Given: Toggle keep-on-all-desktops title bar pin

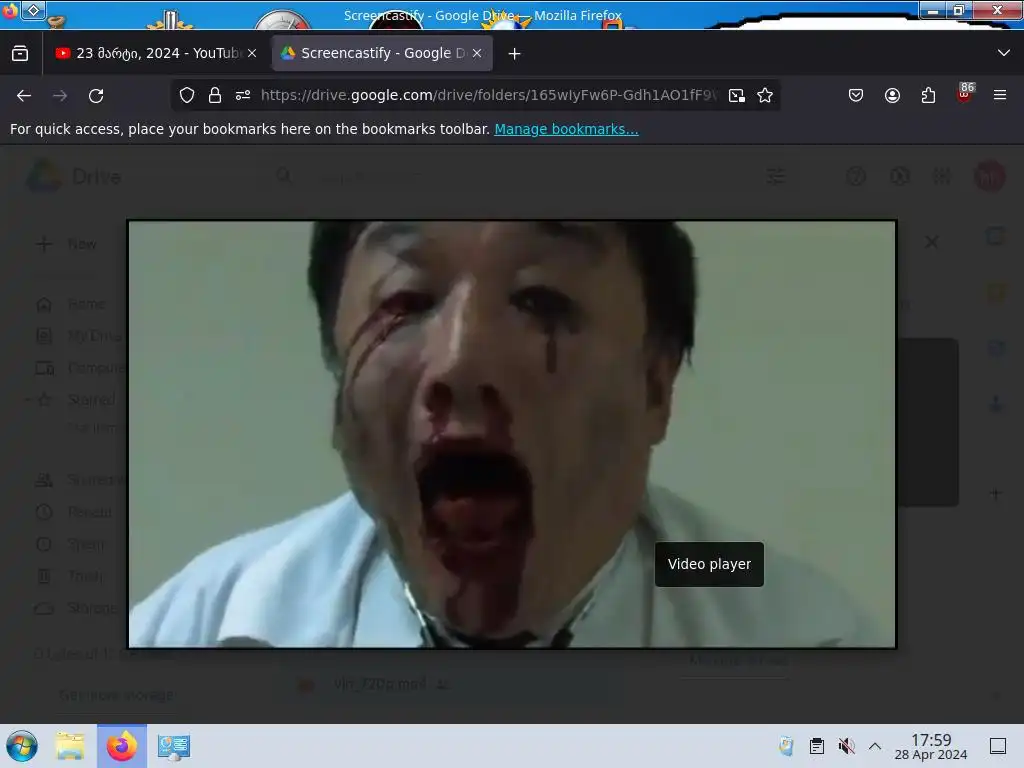Looking at the screenshot, I should coord(33,10).
